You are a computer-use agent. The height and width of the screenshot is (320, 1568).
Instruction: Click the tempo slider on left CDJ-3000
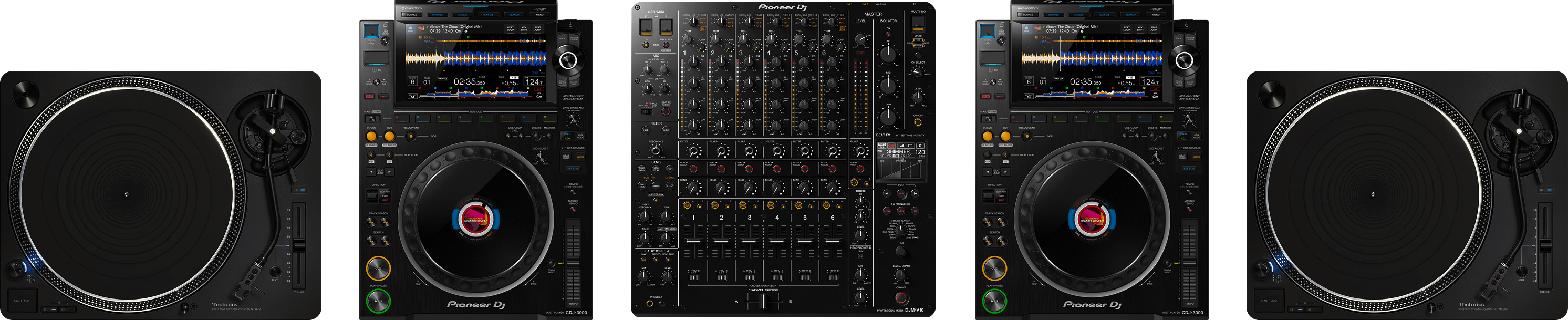click(573, 262)
